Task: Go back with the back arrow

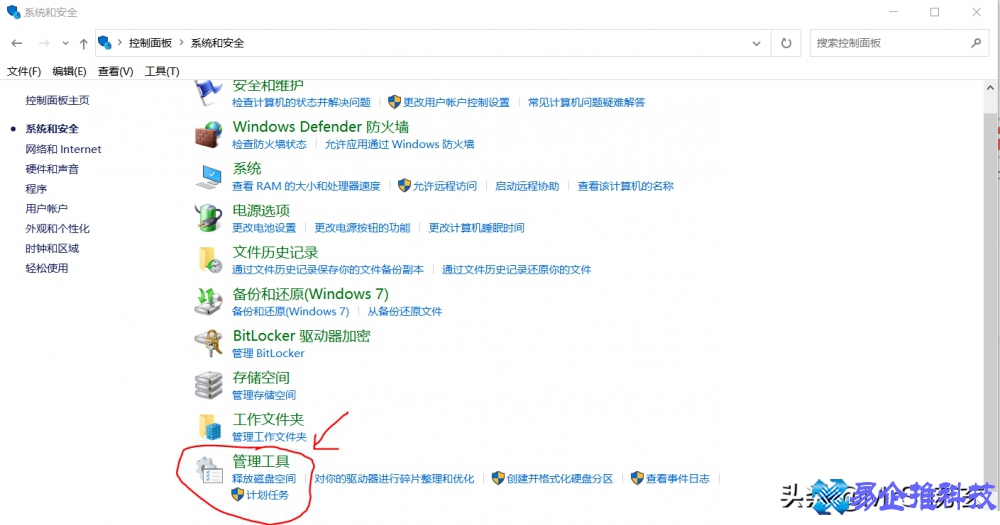Action: (x=17, y=43)
